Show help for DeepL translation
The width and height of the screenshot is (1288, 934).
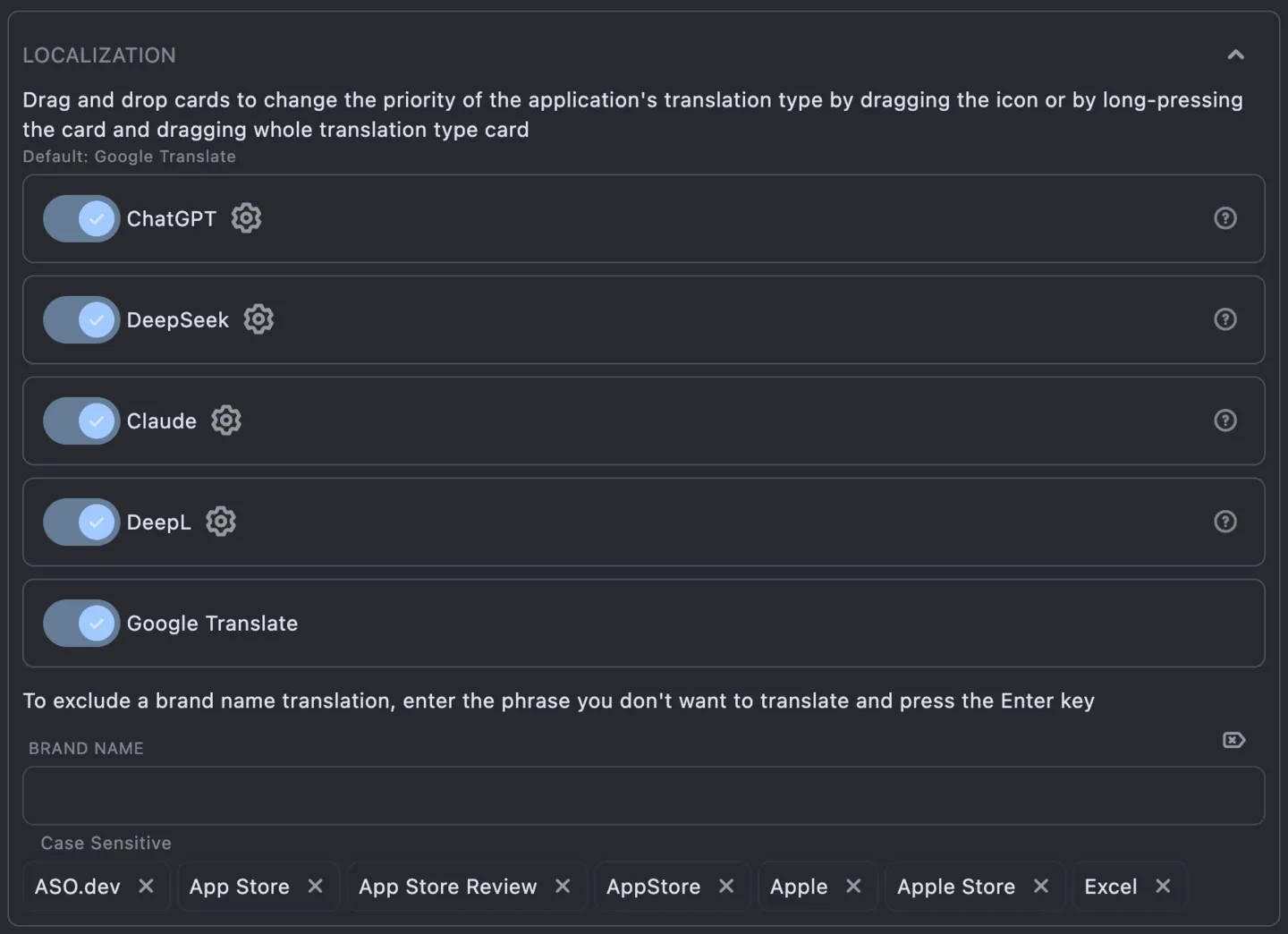coord(1224,522)
